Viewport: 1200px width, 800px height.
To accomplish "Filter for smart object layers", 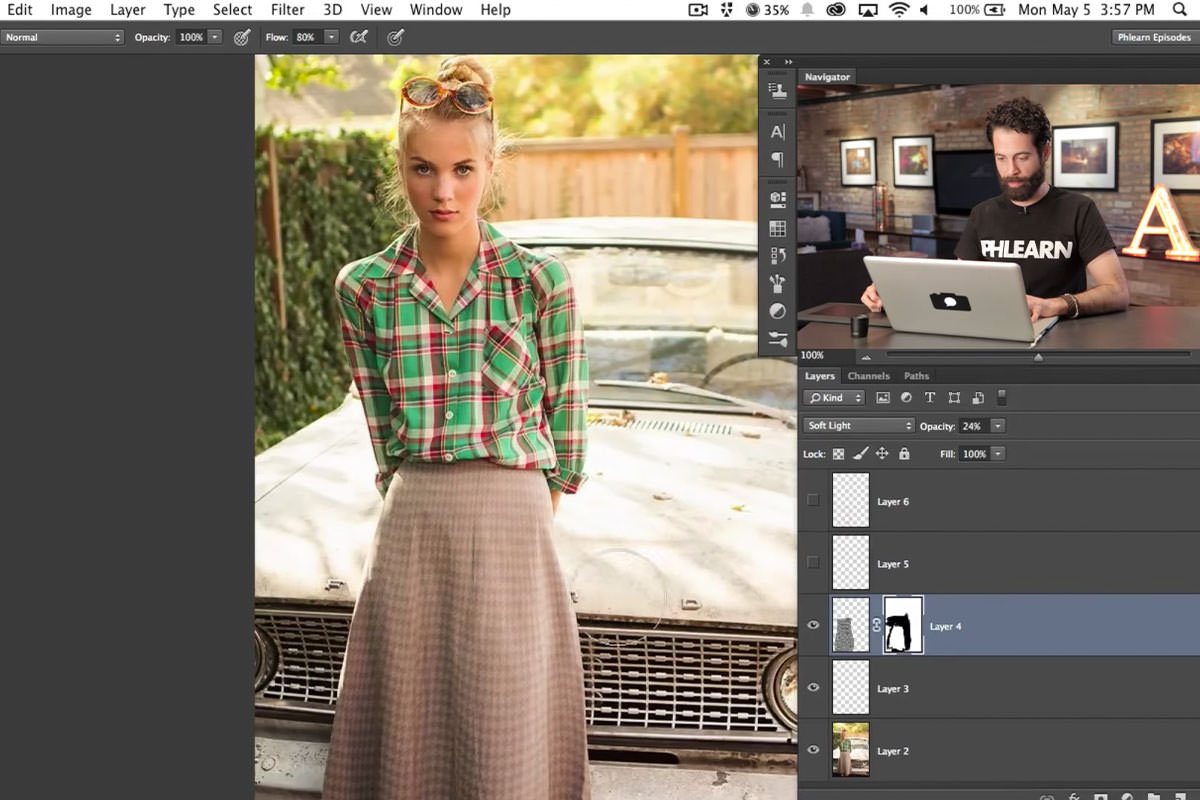I will 977,397.
